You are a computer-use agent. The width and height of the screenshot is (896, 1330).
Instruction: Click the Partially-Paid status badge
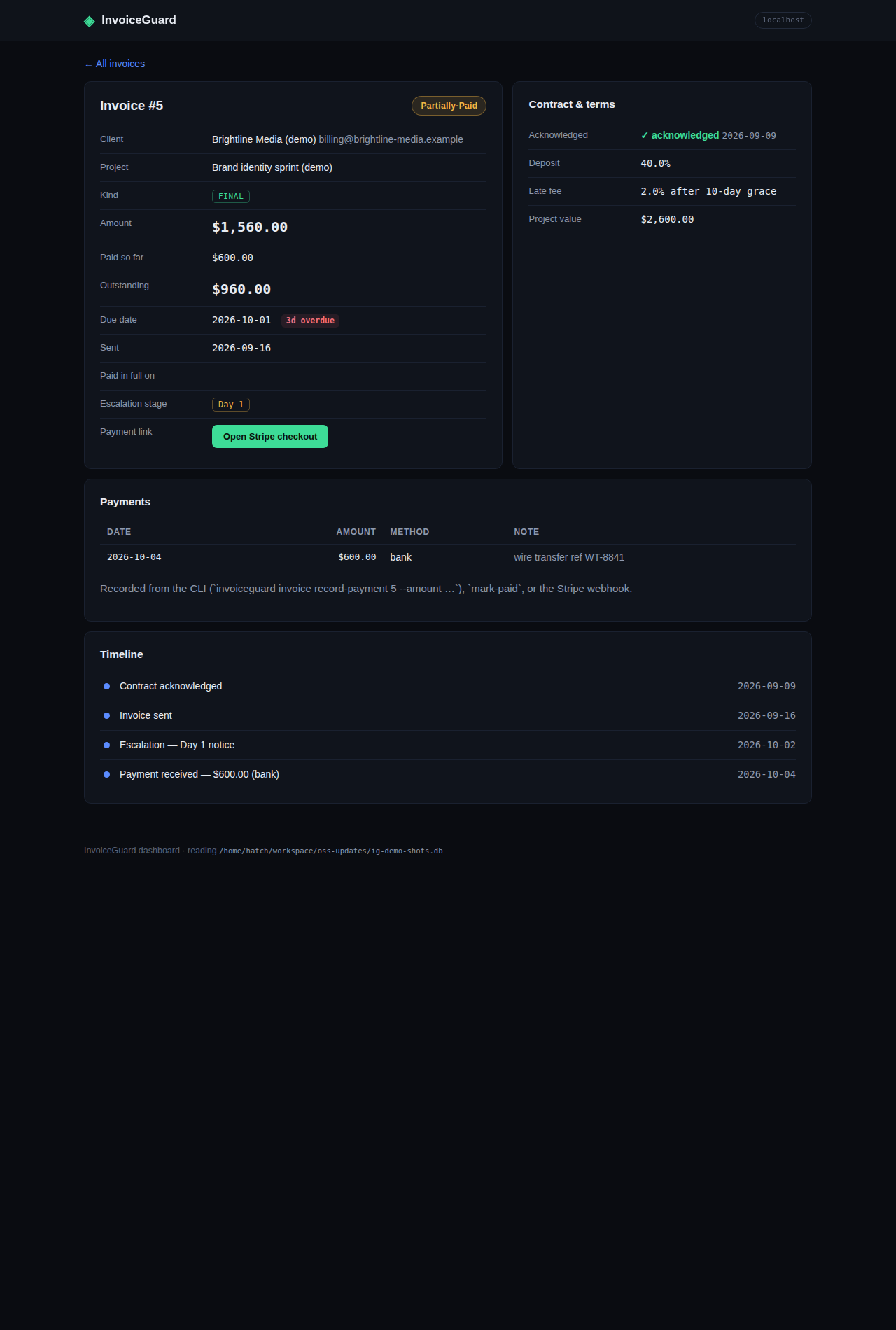[449, 106]
